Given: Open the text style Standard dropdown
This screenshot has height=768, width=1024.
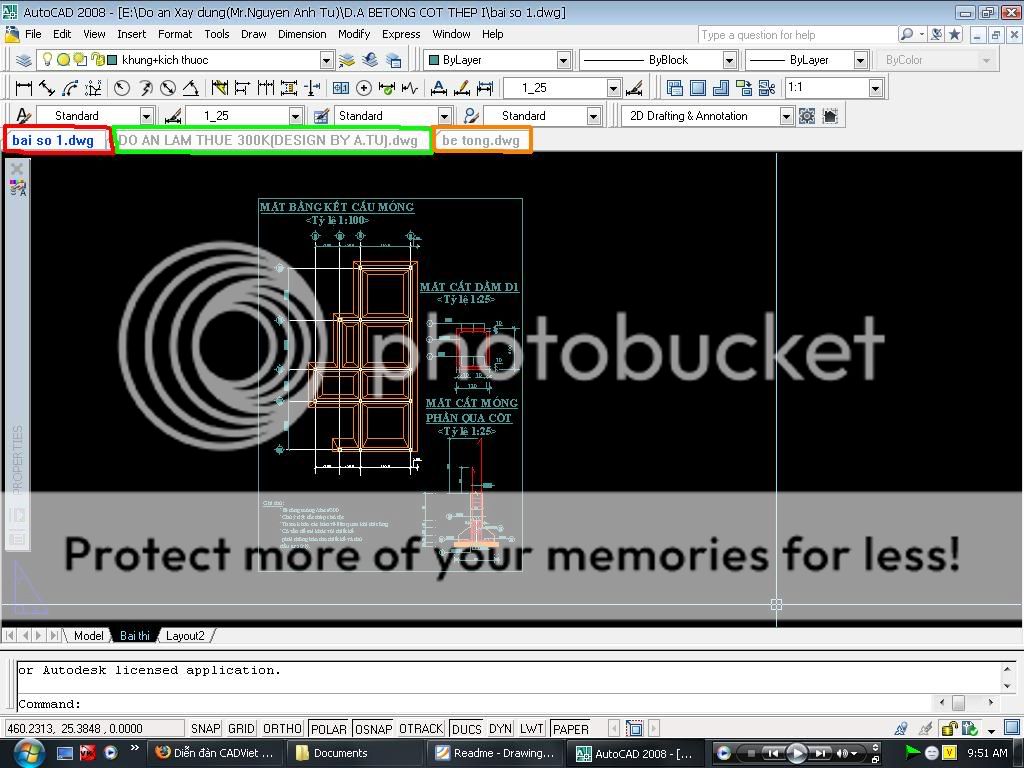Looking at the screenshot, I should pos(146,116).
